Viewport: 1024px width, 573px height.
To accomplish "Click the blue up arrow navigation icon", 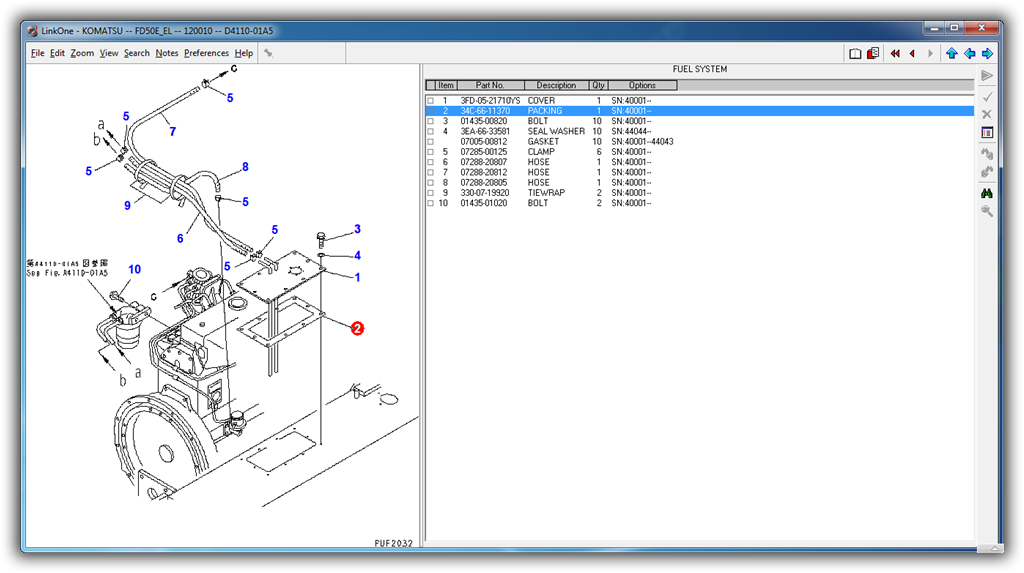I will (x=952, y=54).
